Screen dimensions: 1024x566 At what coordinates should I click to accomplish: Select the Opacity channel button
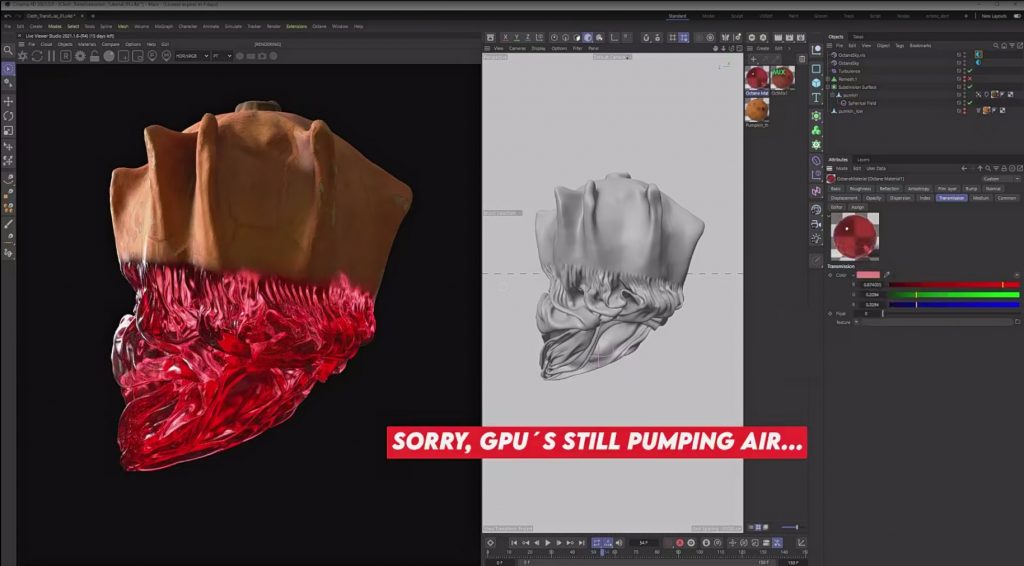(873, 198)
